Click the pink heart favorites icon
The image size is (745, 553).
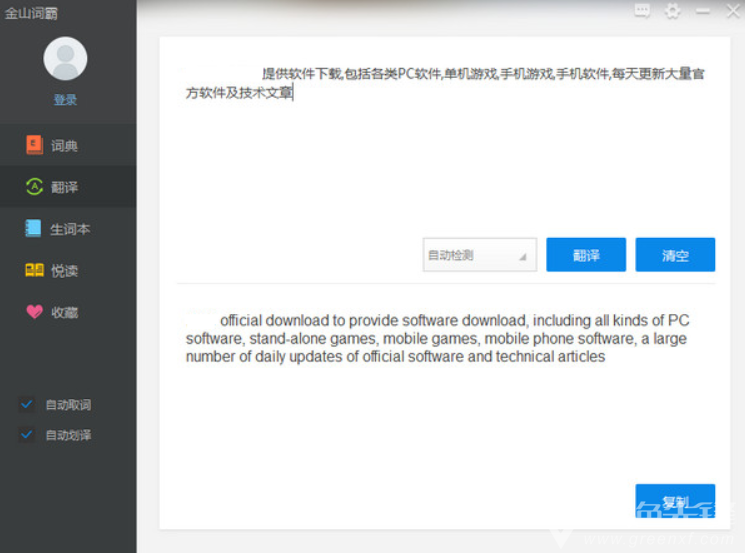click(34, 312)
